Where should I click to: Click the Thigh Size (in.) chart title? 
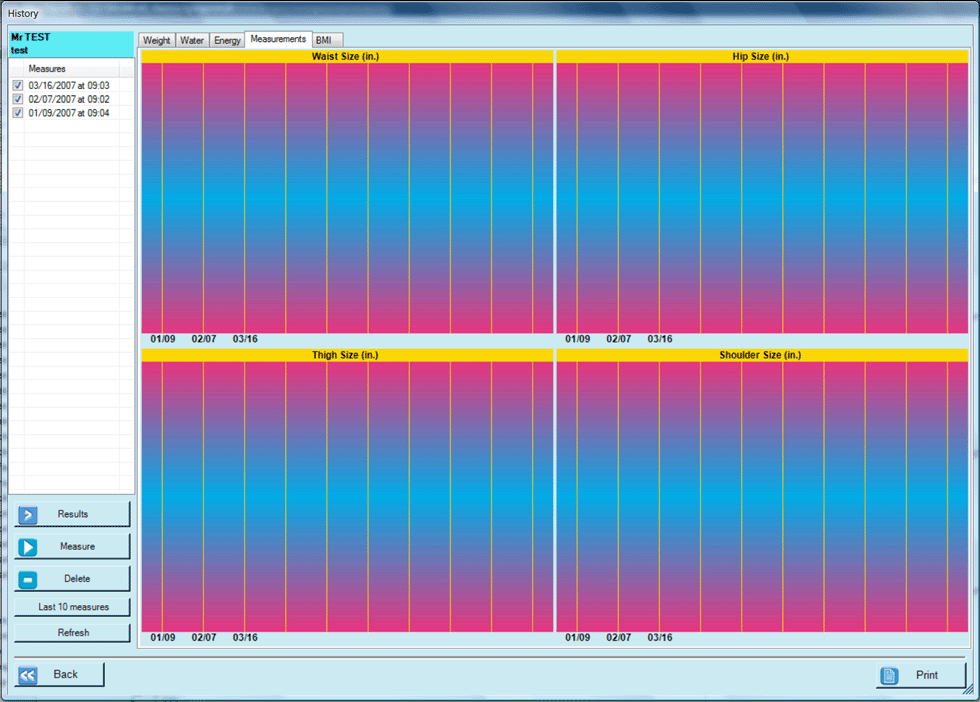345,355
